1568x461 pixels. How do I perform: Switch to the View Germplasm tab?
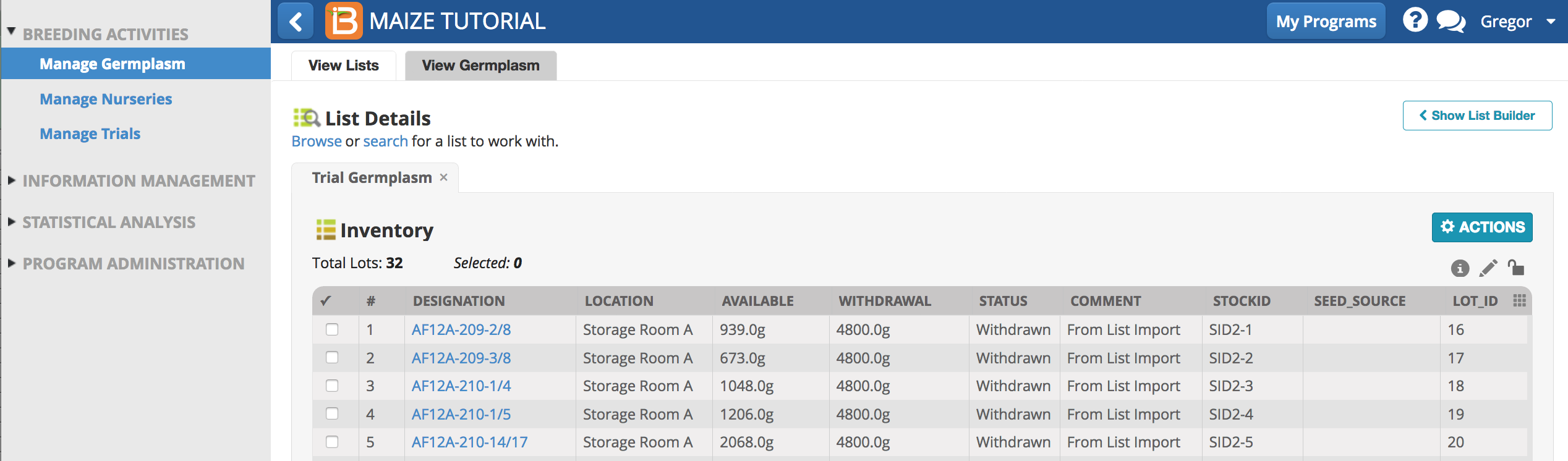coord(480,66)
